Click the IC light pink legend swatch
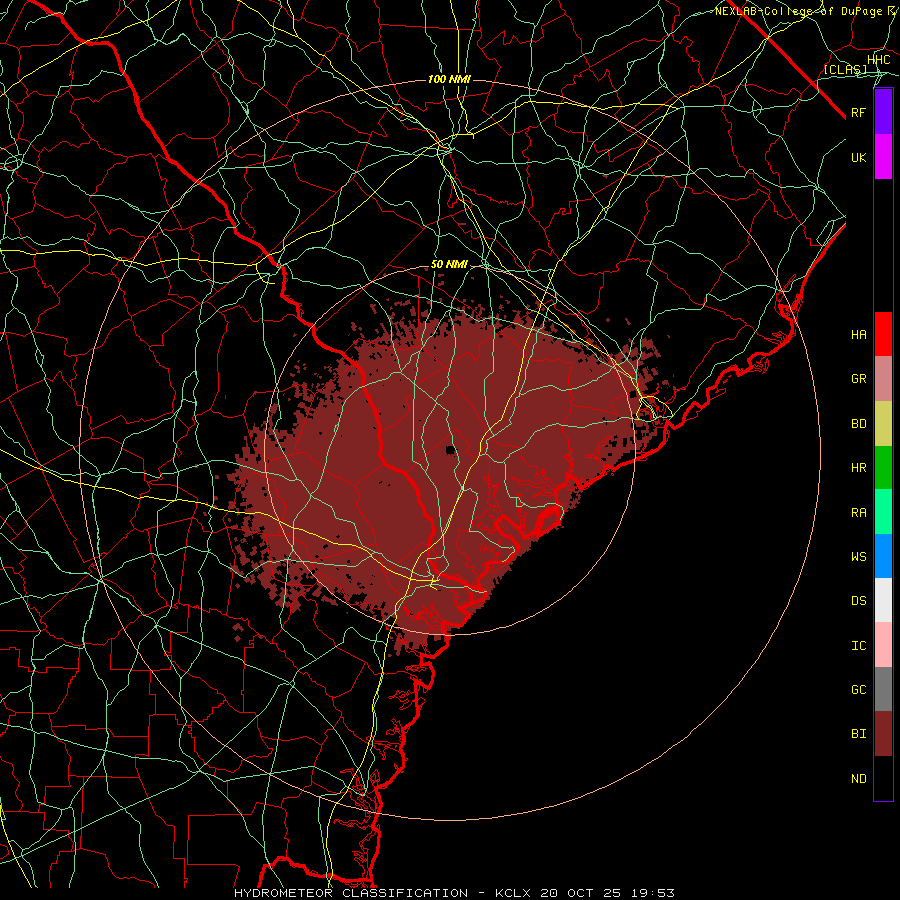This screenshot has width=900, height=900. coord(883,645)
